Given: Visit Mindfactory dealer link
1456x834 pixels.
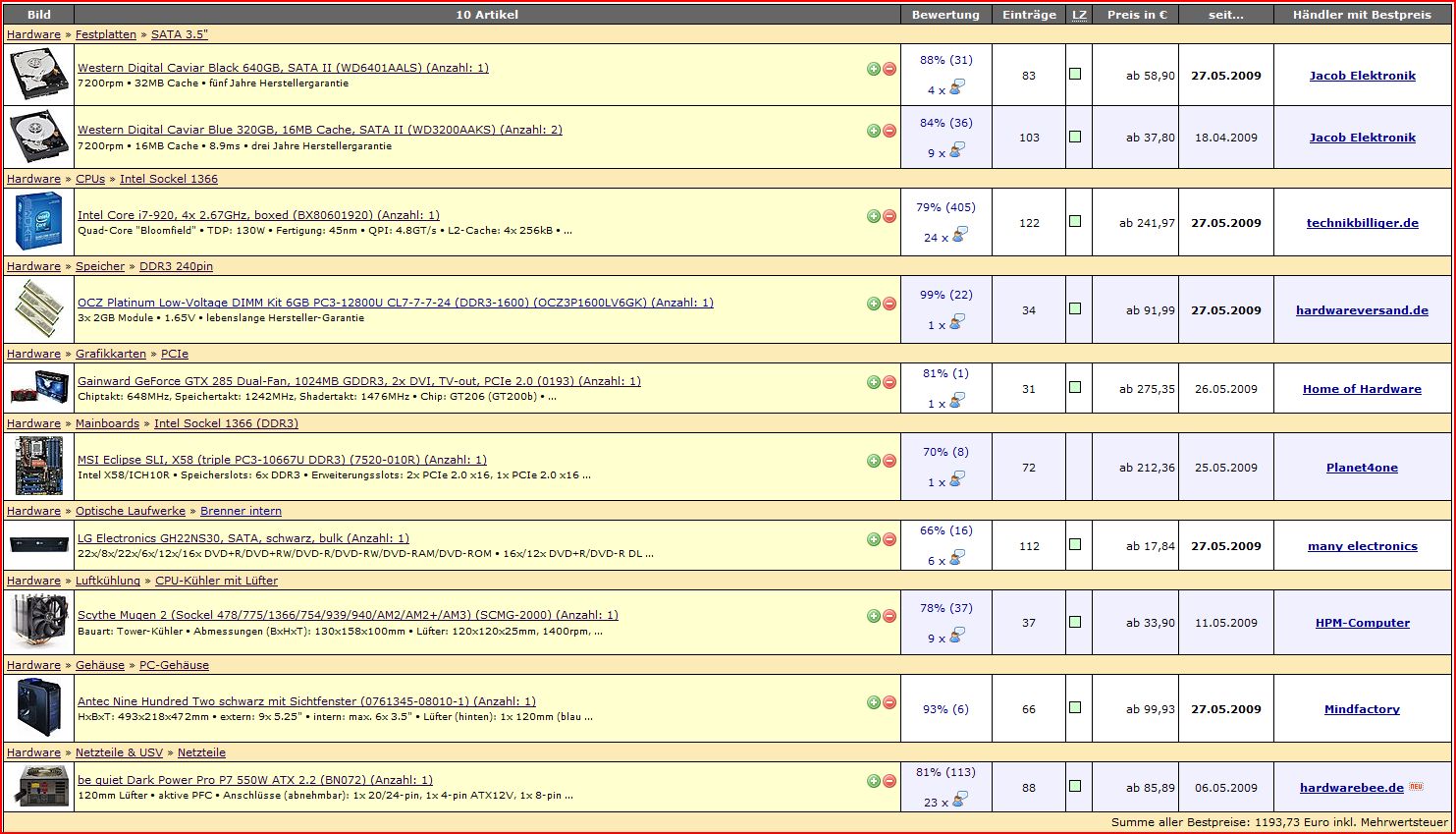Looking at the screenshot, I should [x=1362, y=709].
